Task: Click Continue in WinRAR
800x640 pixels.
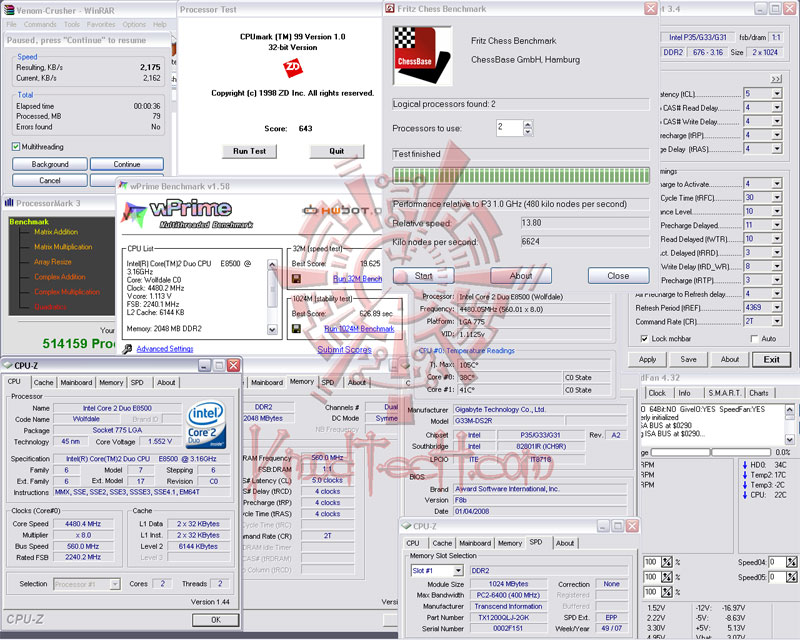Action: tap(127, 164)
